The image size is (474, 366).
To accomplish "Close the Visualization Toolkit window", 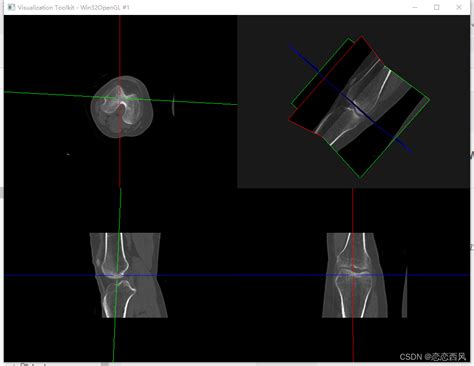I will (459, 7).
